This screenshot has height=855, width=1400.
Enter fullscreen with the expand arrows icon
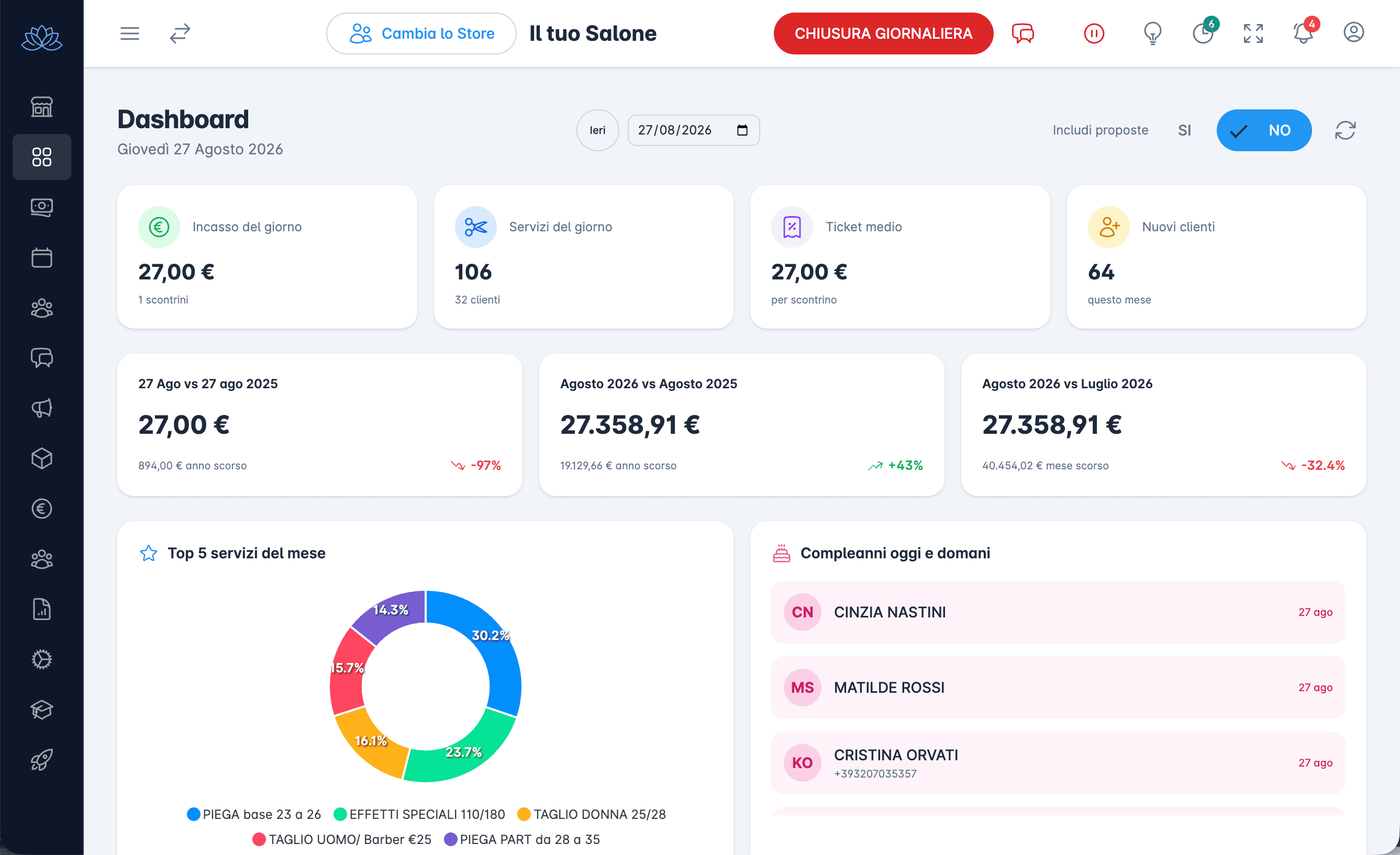[x=1253, y=33]
